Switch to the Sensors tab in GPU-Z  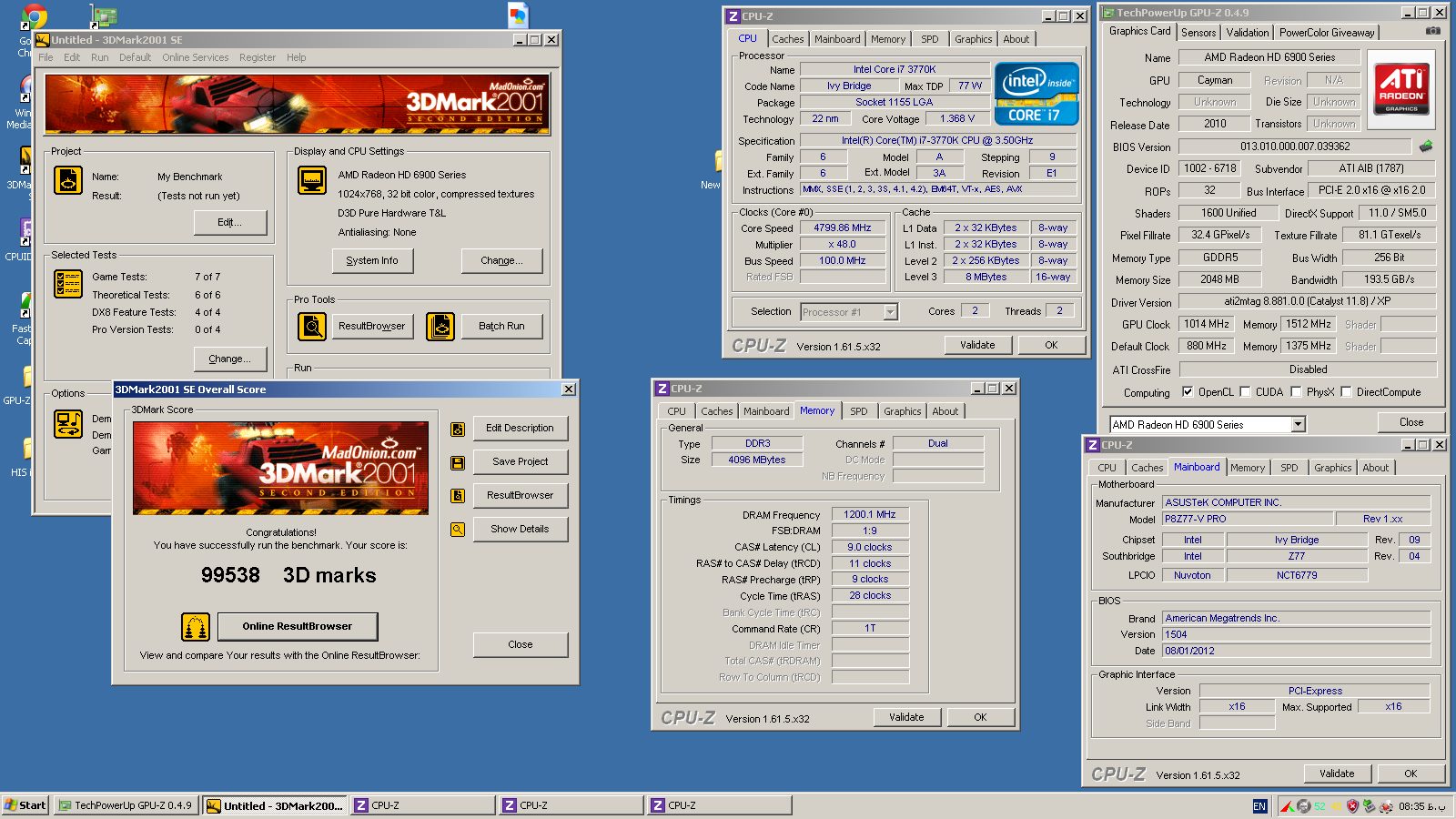[x=1198, y=33]
